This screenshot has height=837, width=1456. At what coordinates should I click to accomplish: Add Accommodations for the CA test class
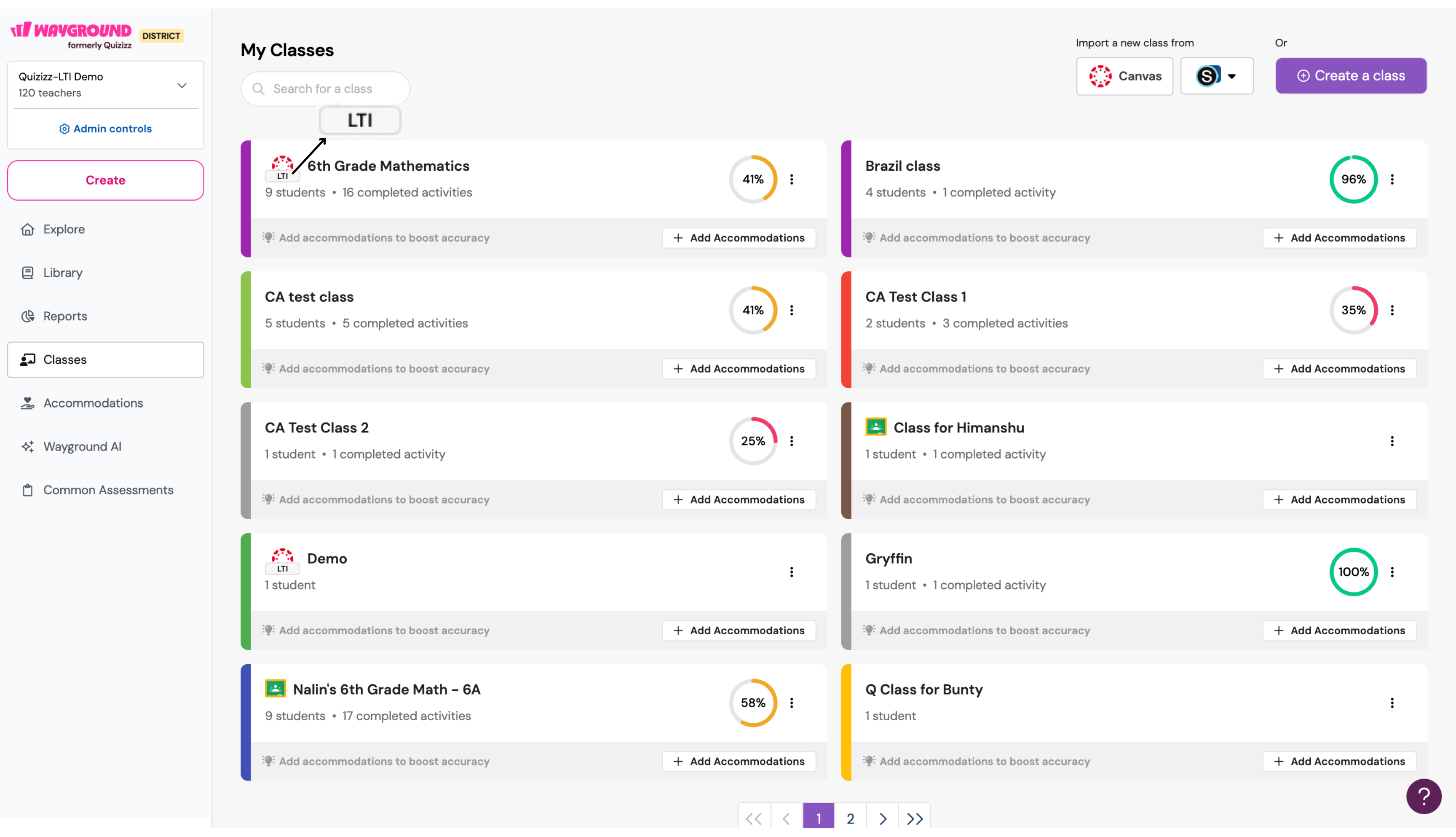[739, 368]
